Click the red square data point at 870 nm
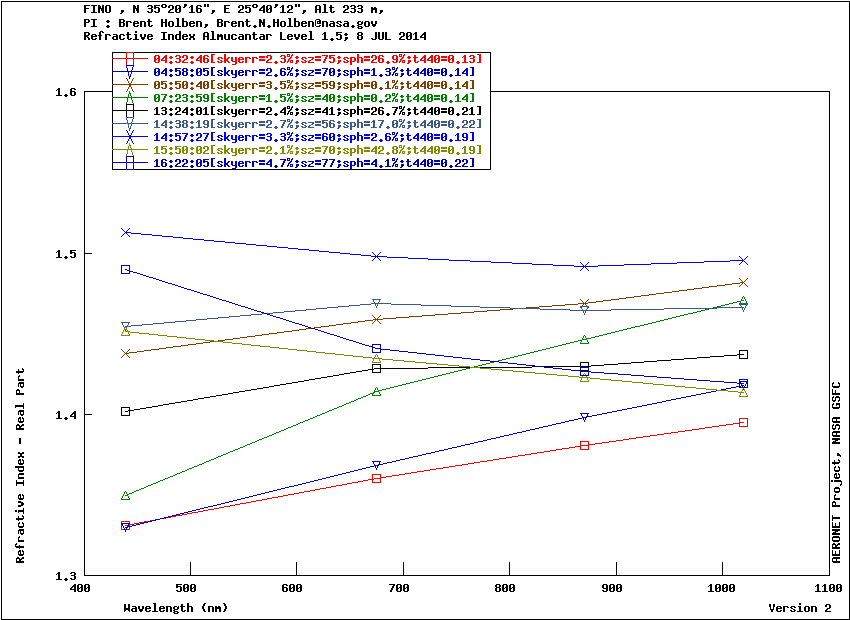The height and width of the screenshot is (620, 850). pyautogui.click(x=584, y=445)
